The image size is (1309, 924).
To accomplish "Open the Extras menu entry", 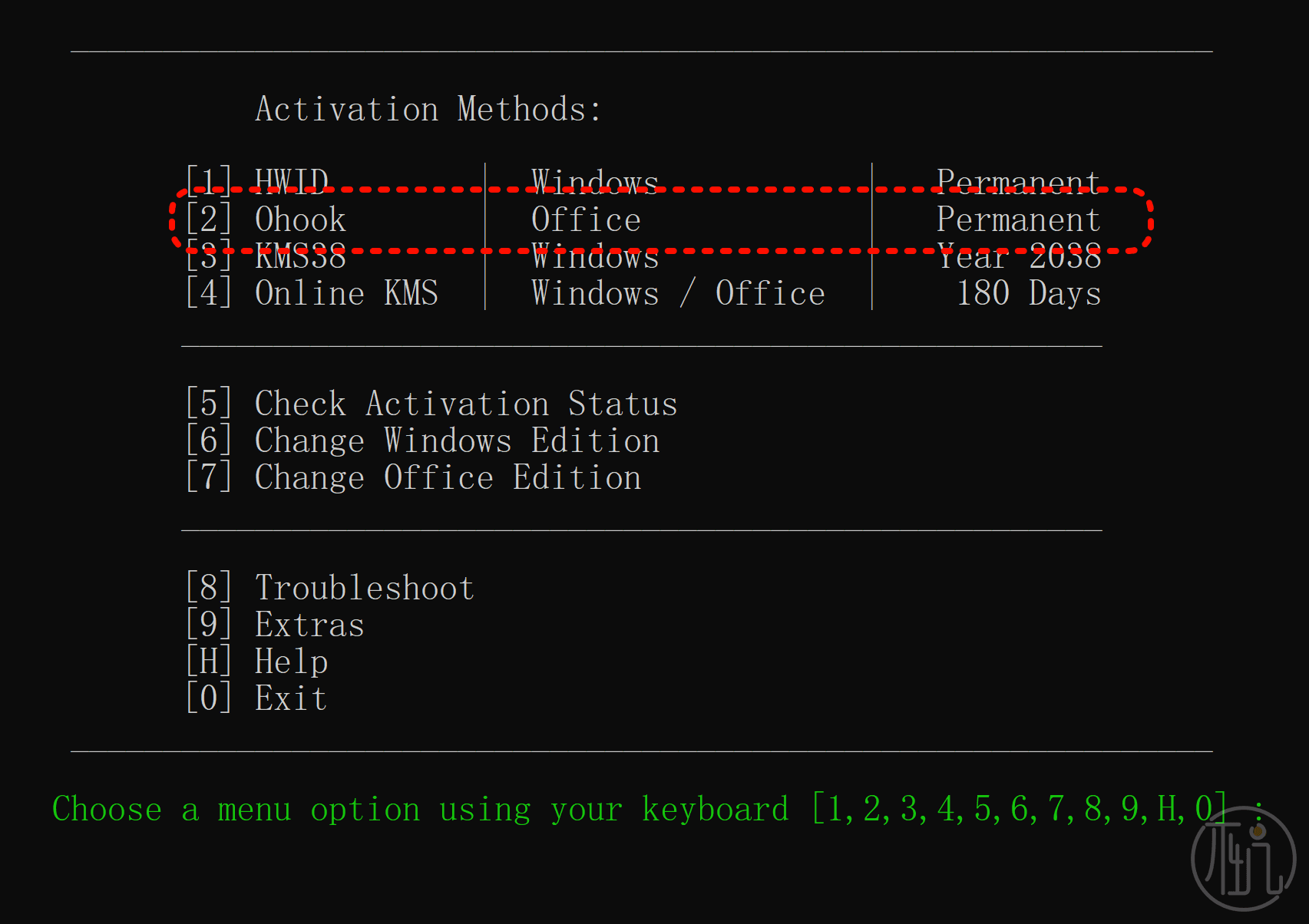I will pyautogui.click(x=309, y=625).
